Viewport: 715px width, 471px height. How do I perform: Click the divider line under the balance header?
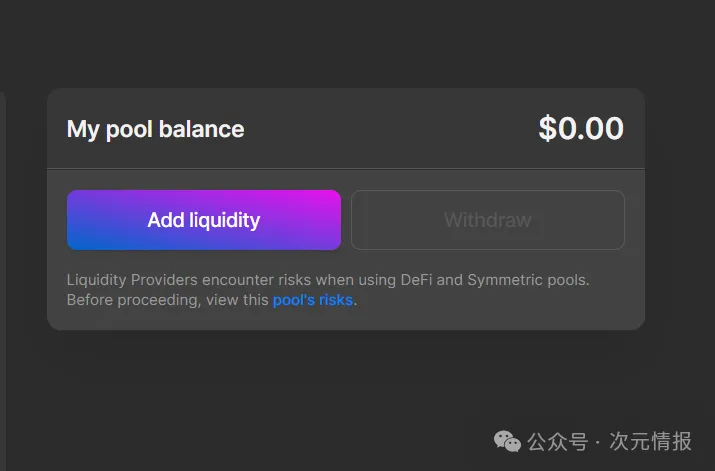pos(345,169)
